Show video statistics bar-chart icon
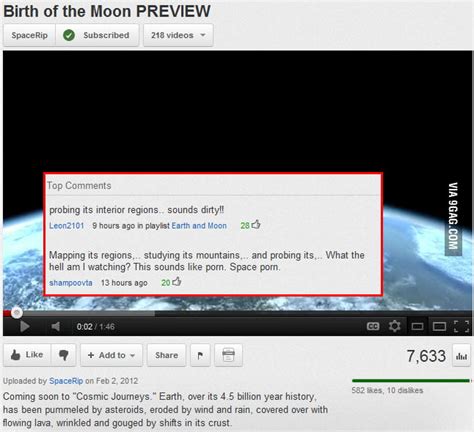This screenshot has width=474, height=432. coord(461,356)
